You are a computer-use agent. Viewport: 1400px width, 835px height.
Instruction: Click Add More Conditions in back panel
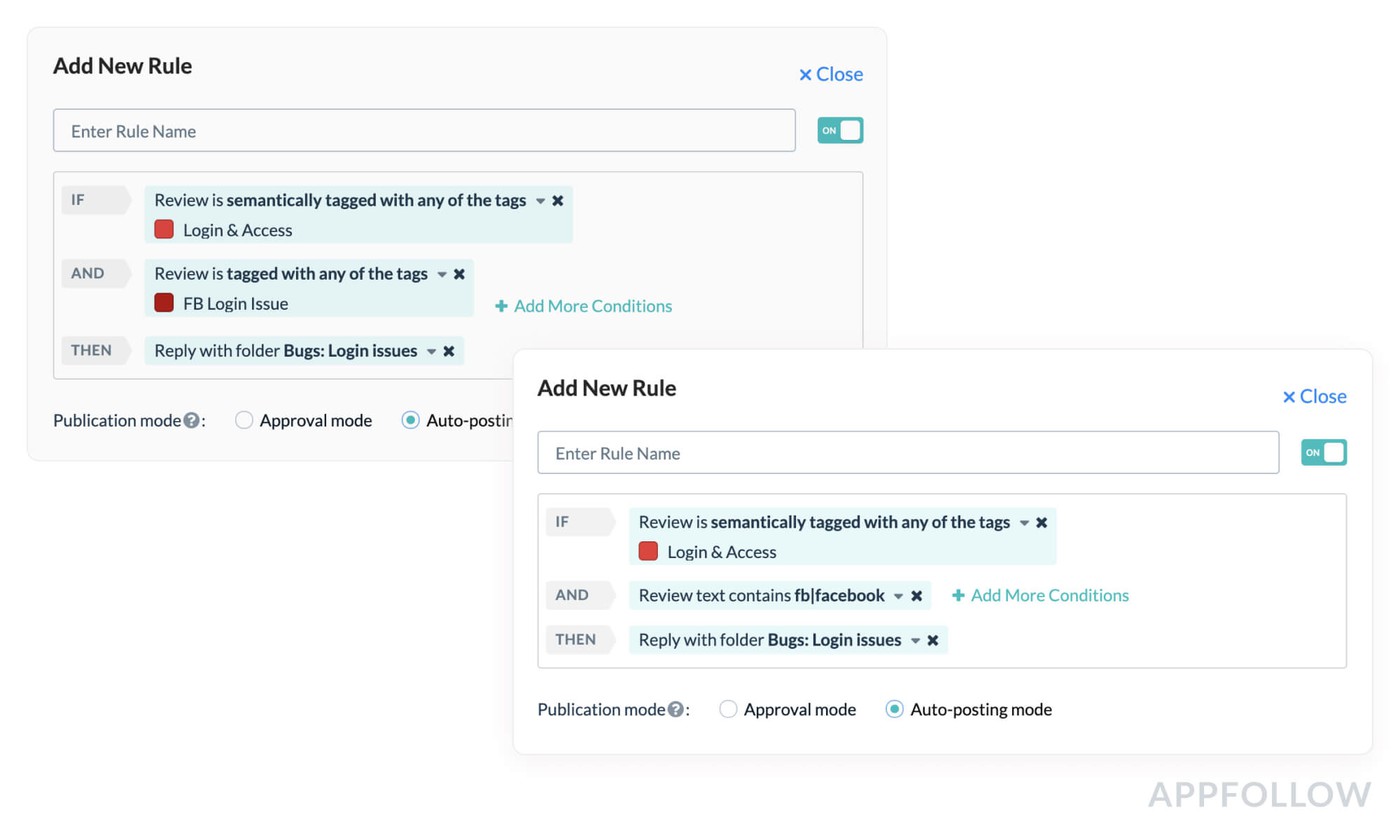click(583, 306)
